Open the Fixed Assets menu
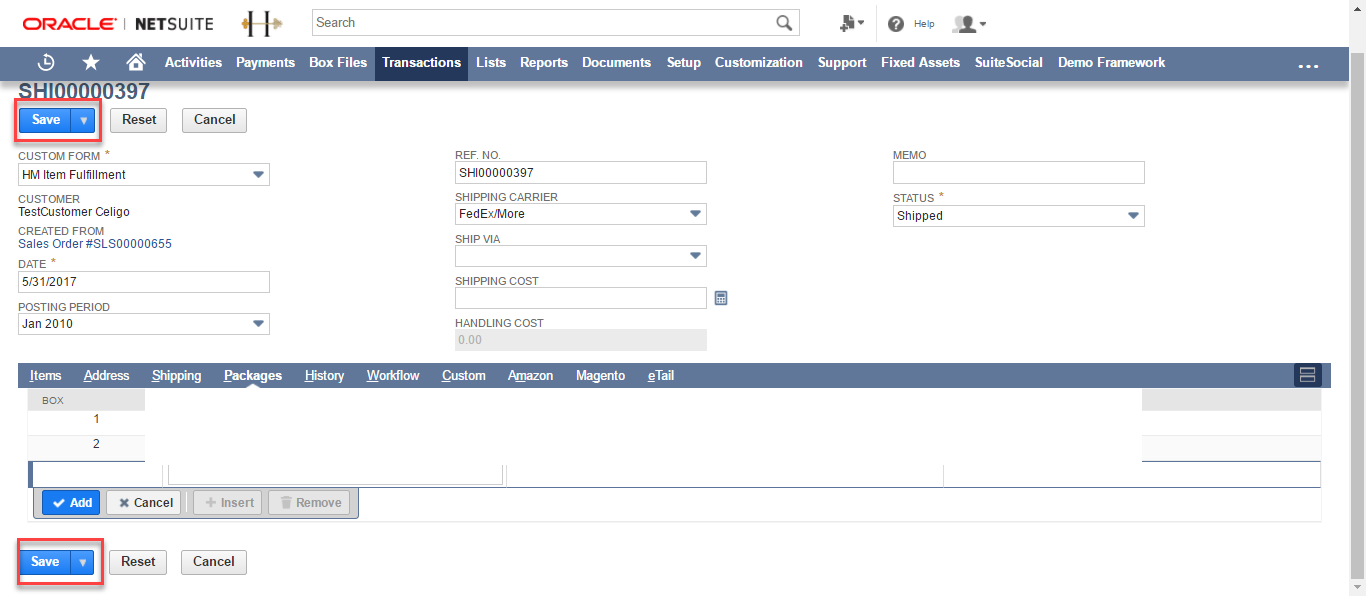The width and height of the screenshot is (1366, 596). pyautogui.click(x=920, y=62)
